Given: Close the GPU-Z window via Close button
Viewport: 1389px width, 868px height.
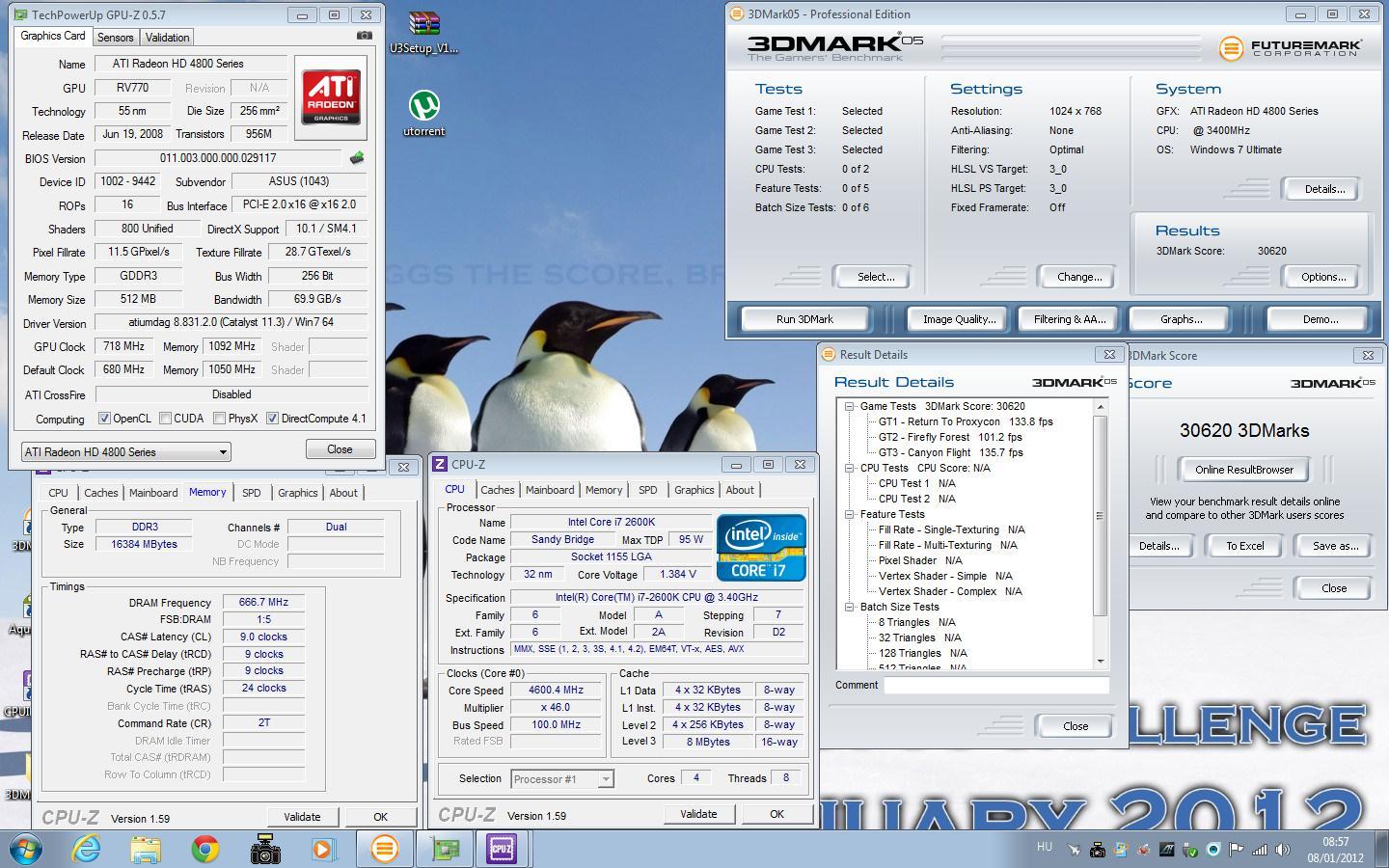Looking at the screenshot, I should (x=340, y=449).
